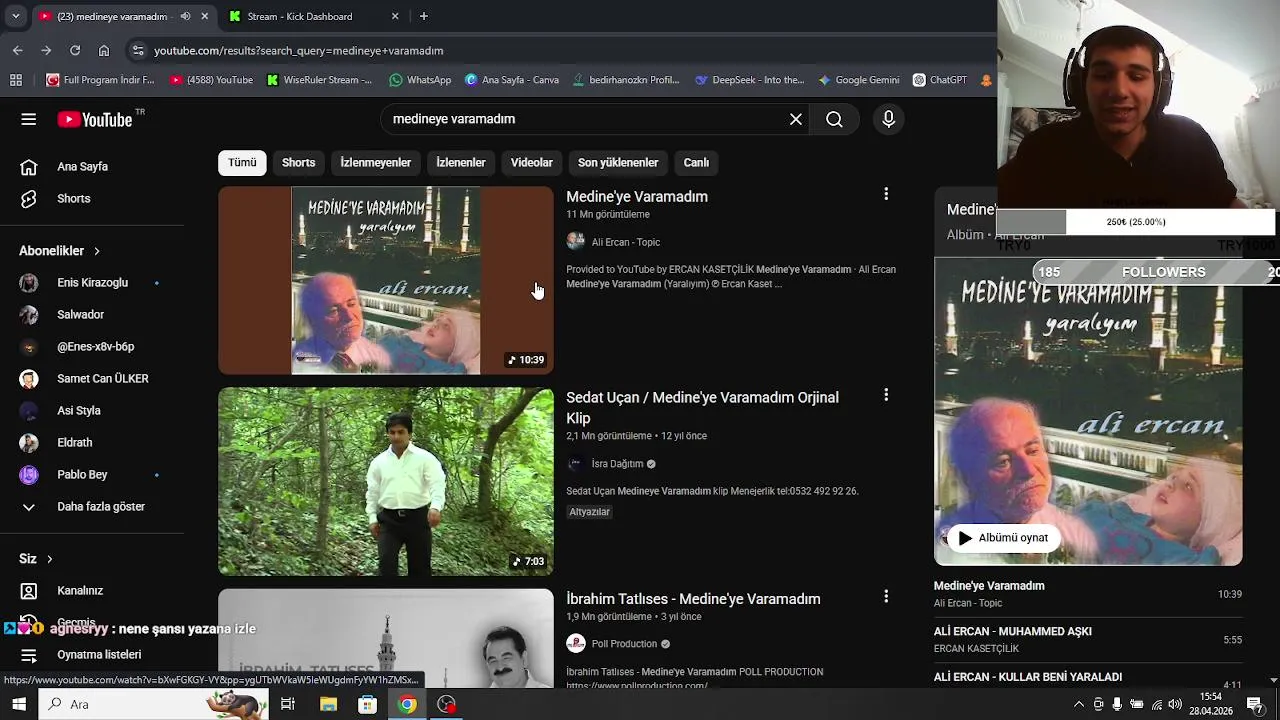This screenshot has width=1280, height=720.
Task: Open new browser tab with the plus button
Action: (424, 16)
